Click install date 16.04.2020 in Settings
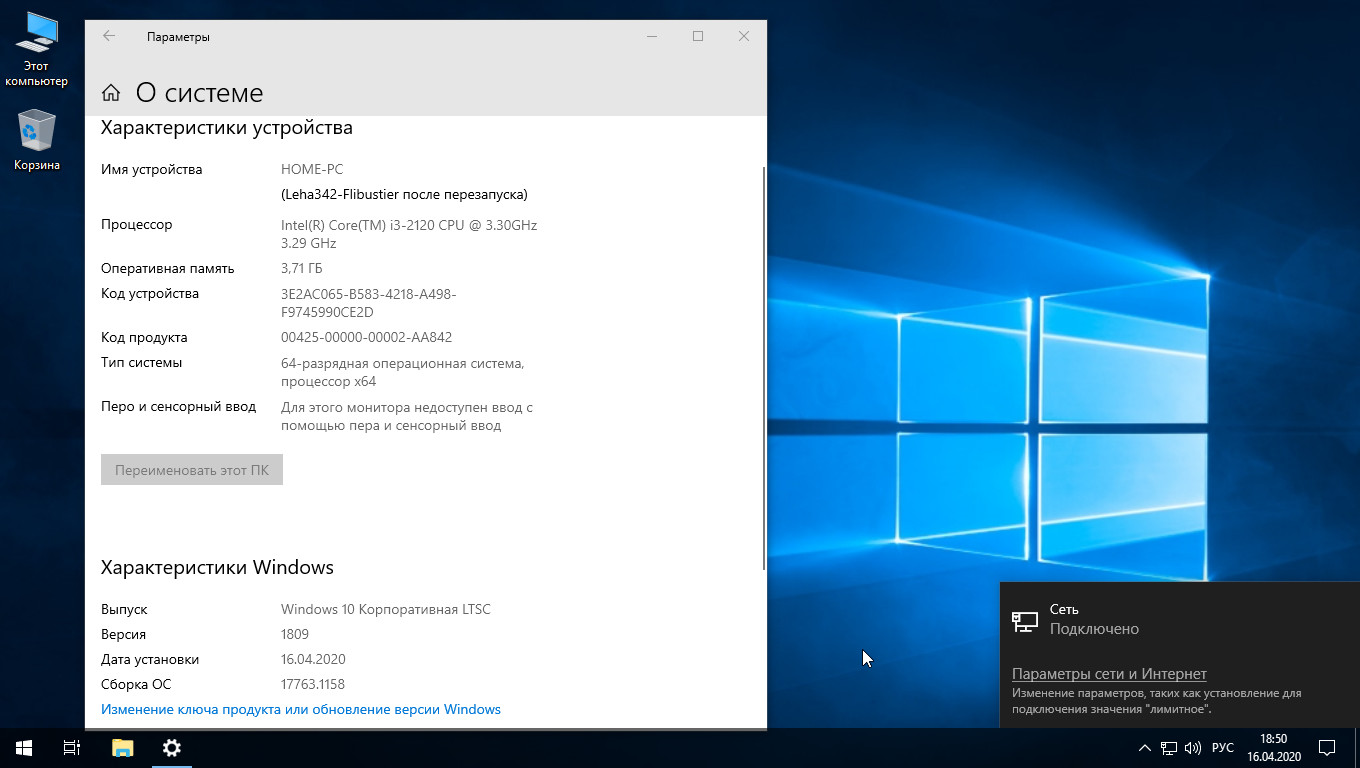1360x768 pixels. (x=313, y=659)
